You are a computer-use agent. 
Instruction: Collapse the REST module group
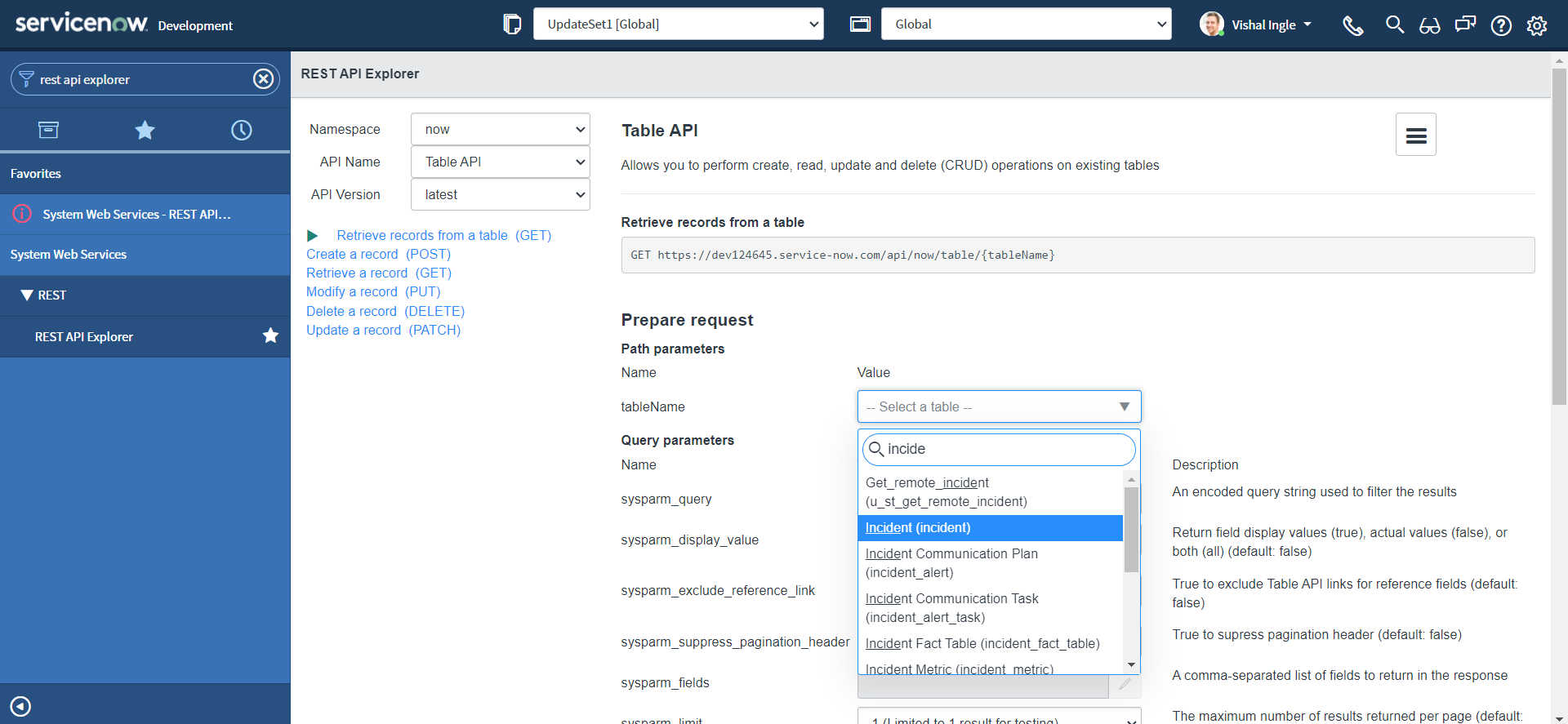coord(27,295)
